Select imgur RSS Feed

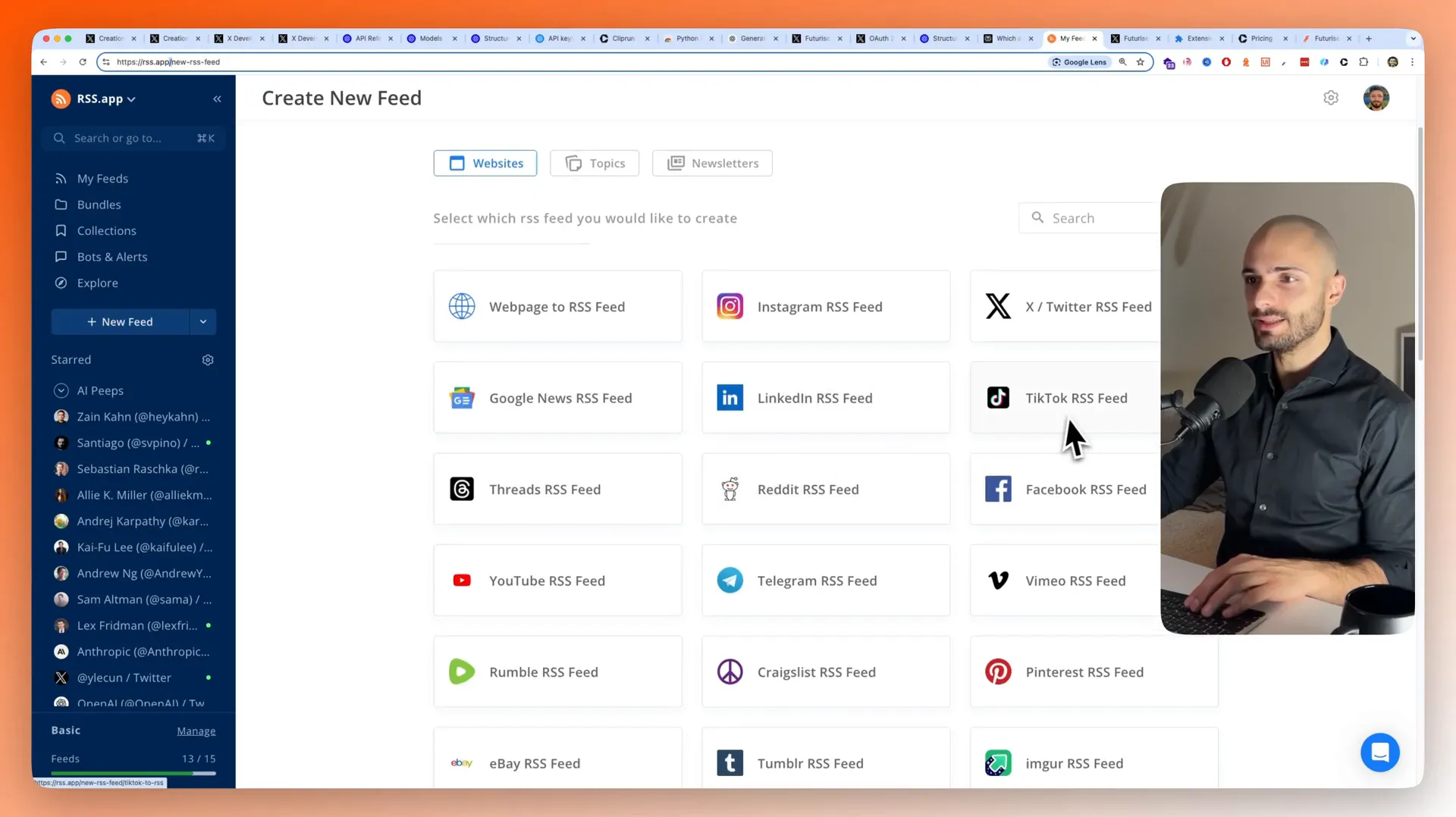1094,758
